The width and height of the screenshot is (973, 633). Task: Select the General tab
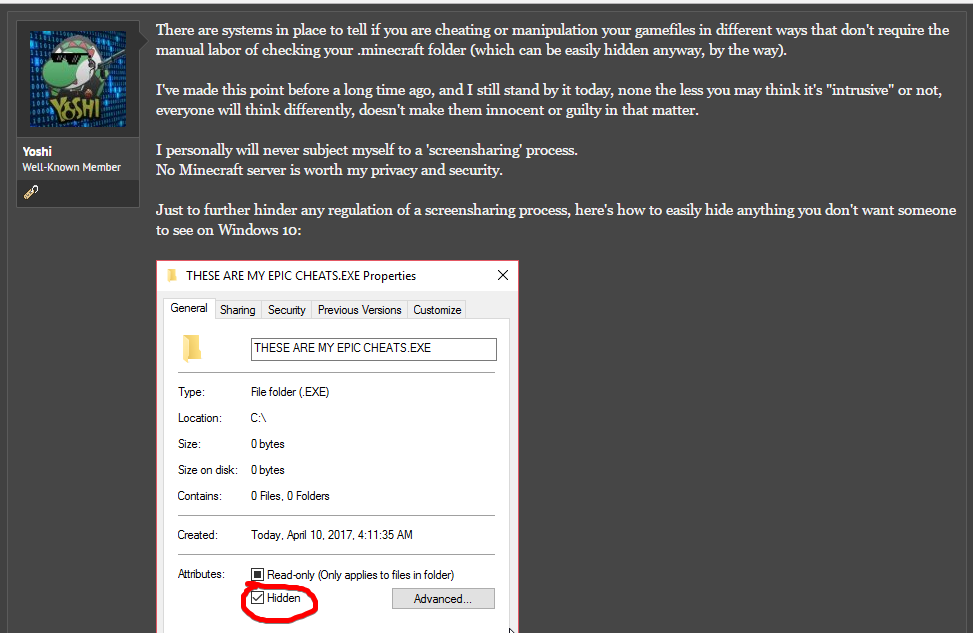click(x=189, y=309)
